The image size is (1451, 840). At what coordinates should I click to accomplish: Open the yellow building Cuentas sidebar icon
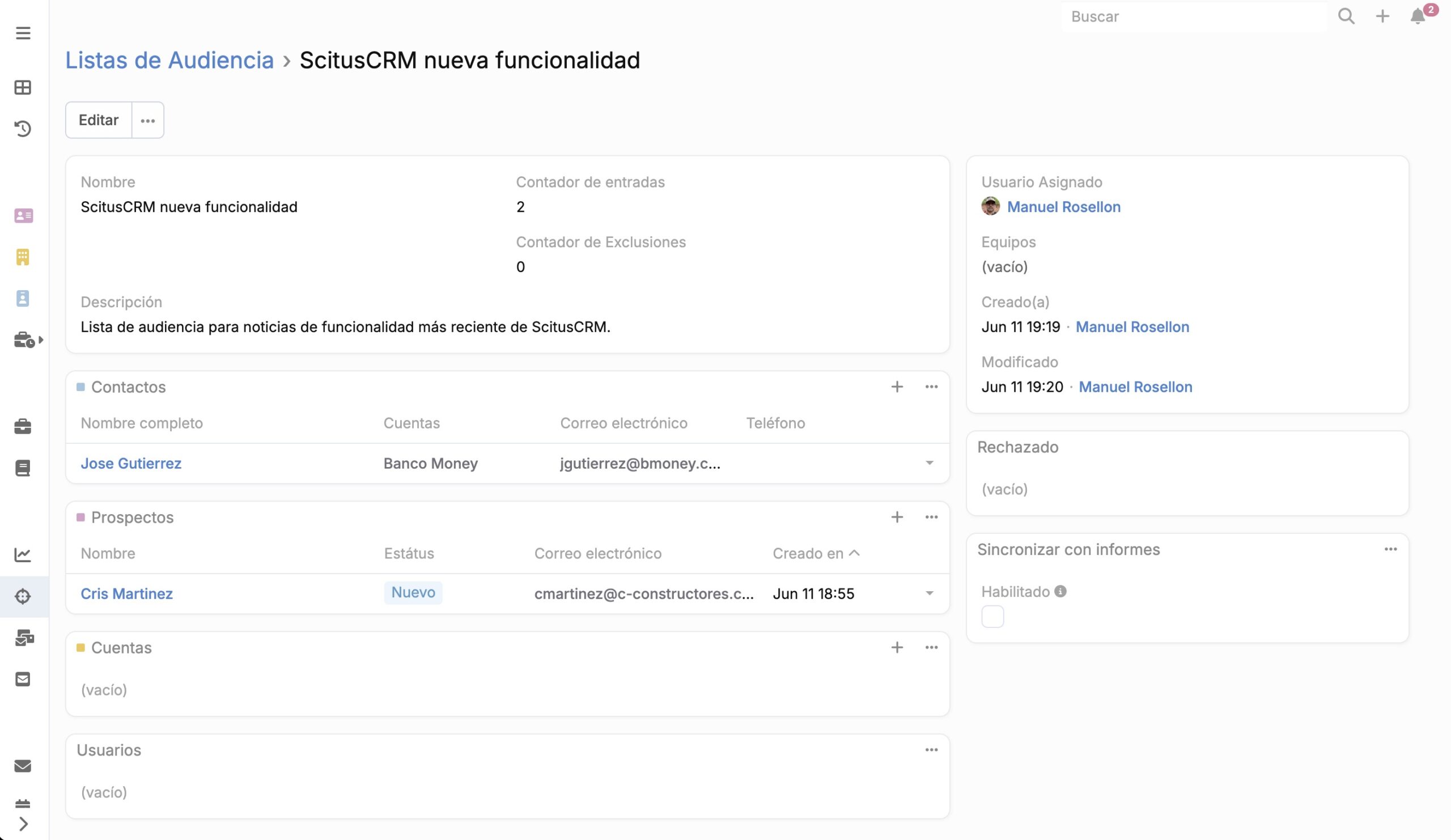23,257
